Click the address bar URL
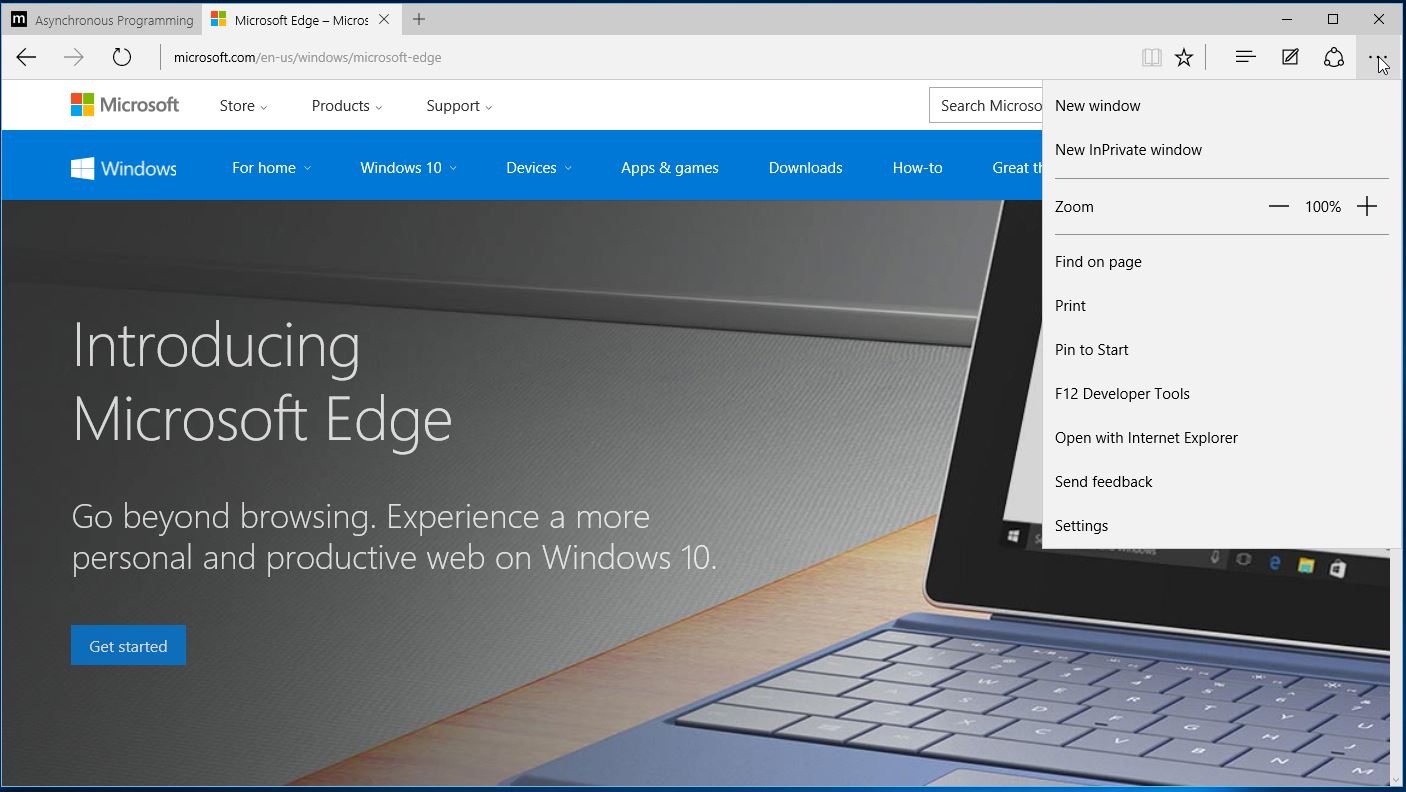The image size is (1406, 792). pyautogui.click(x=308, y=58)
